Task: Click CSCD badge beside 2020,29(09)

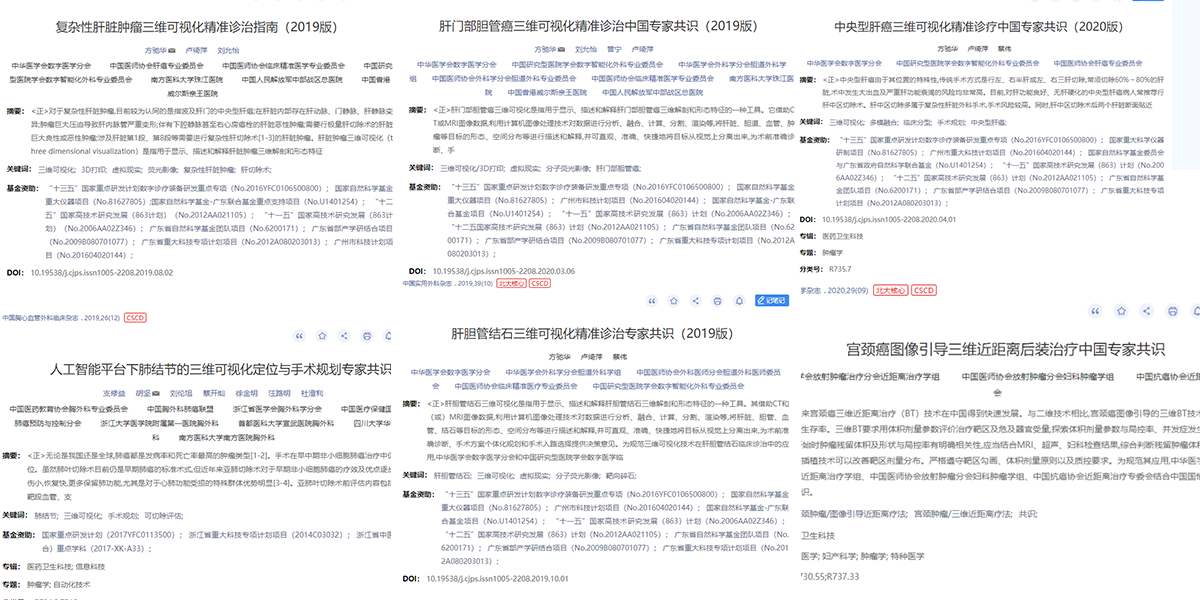Action: (x=923, y=290)
